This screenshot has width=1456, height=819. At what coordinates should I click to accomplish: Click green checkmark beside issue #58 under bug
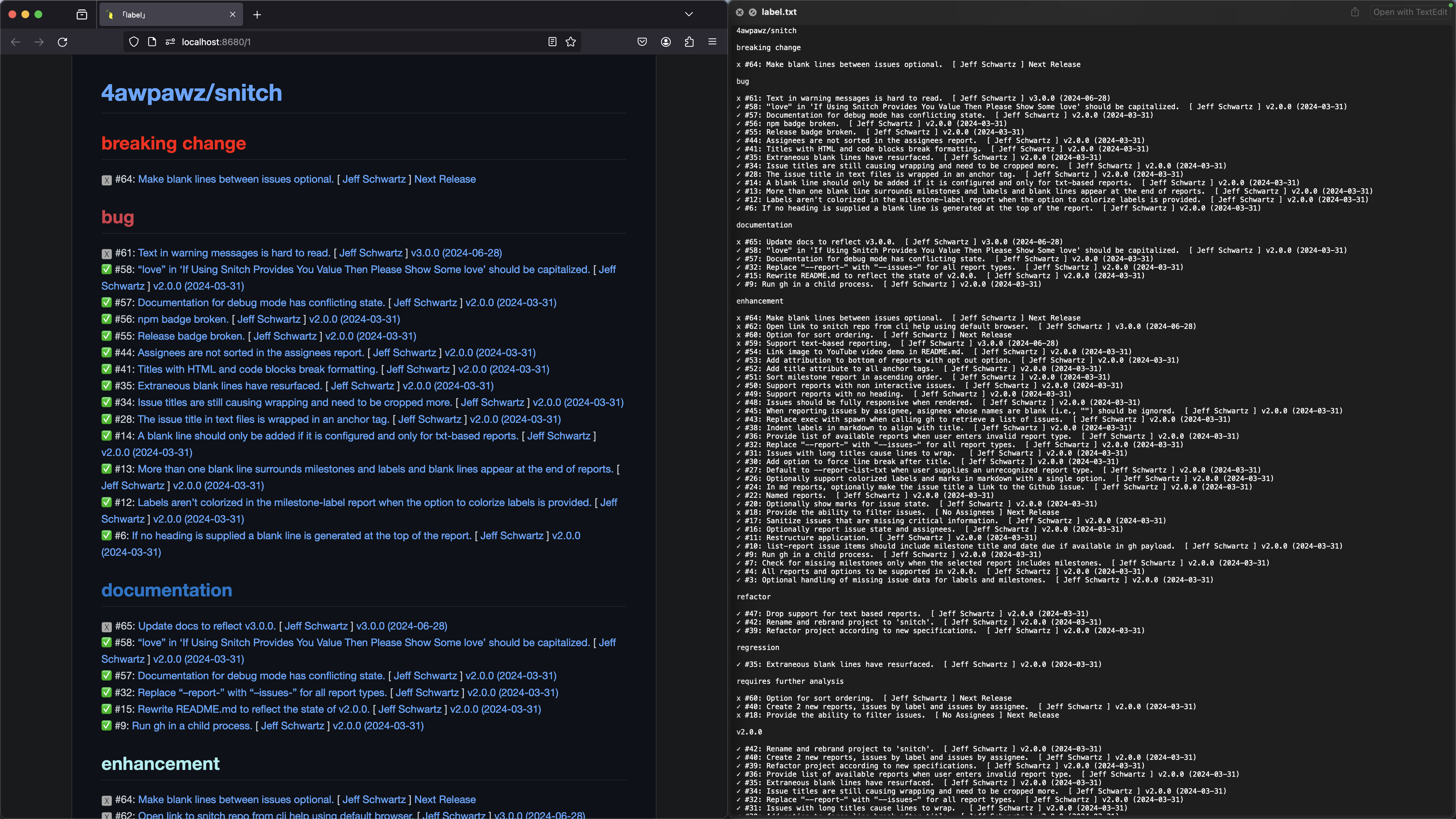(106, 270)
